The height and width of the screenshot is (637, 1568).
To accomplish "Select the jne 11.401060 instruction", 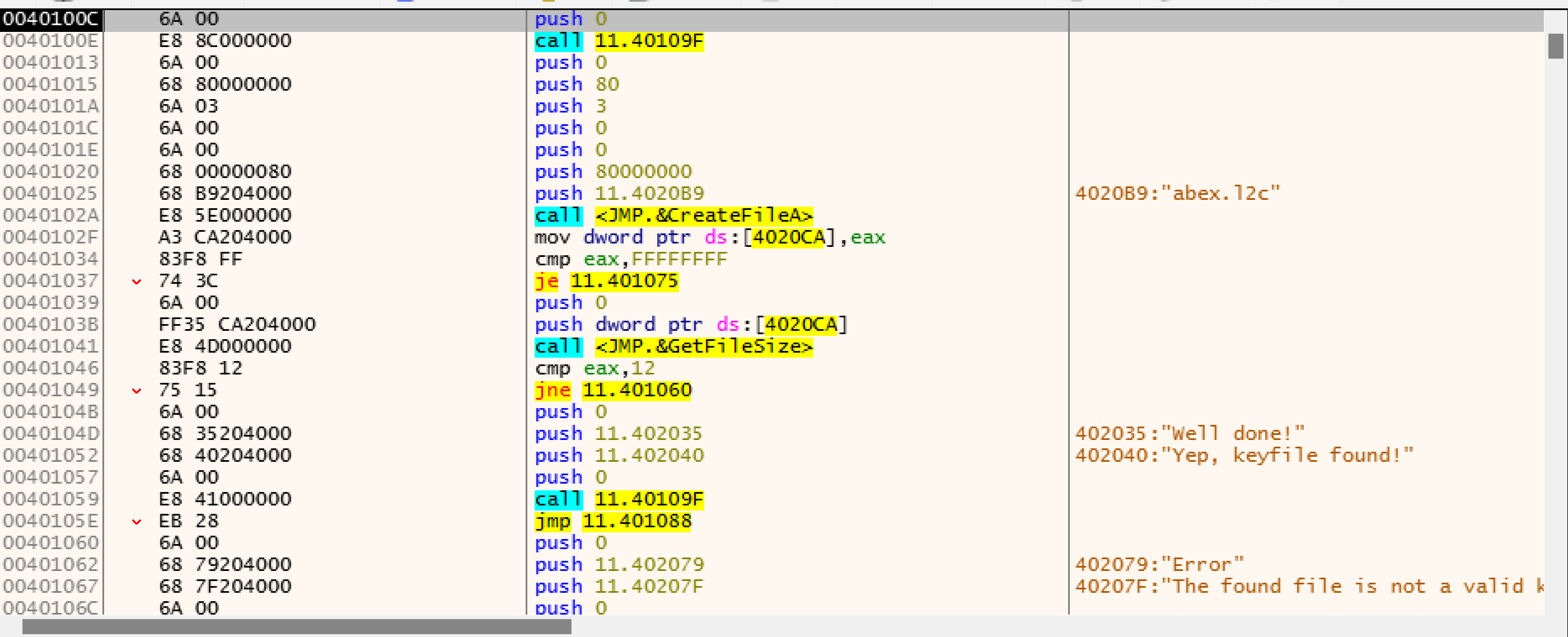I will [613, 390].
